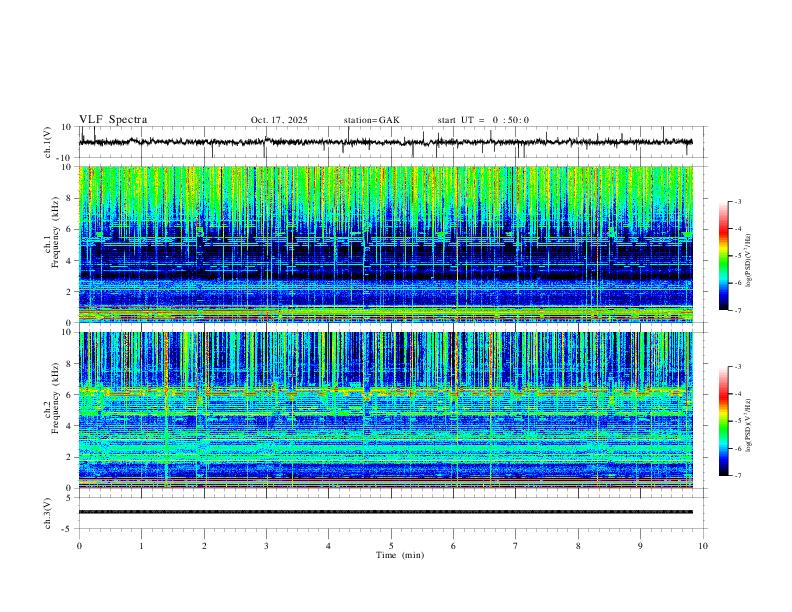Click the '-3' tick on ch.1 colorbar

(x=738, y=201)
